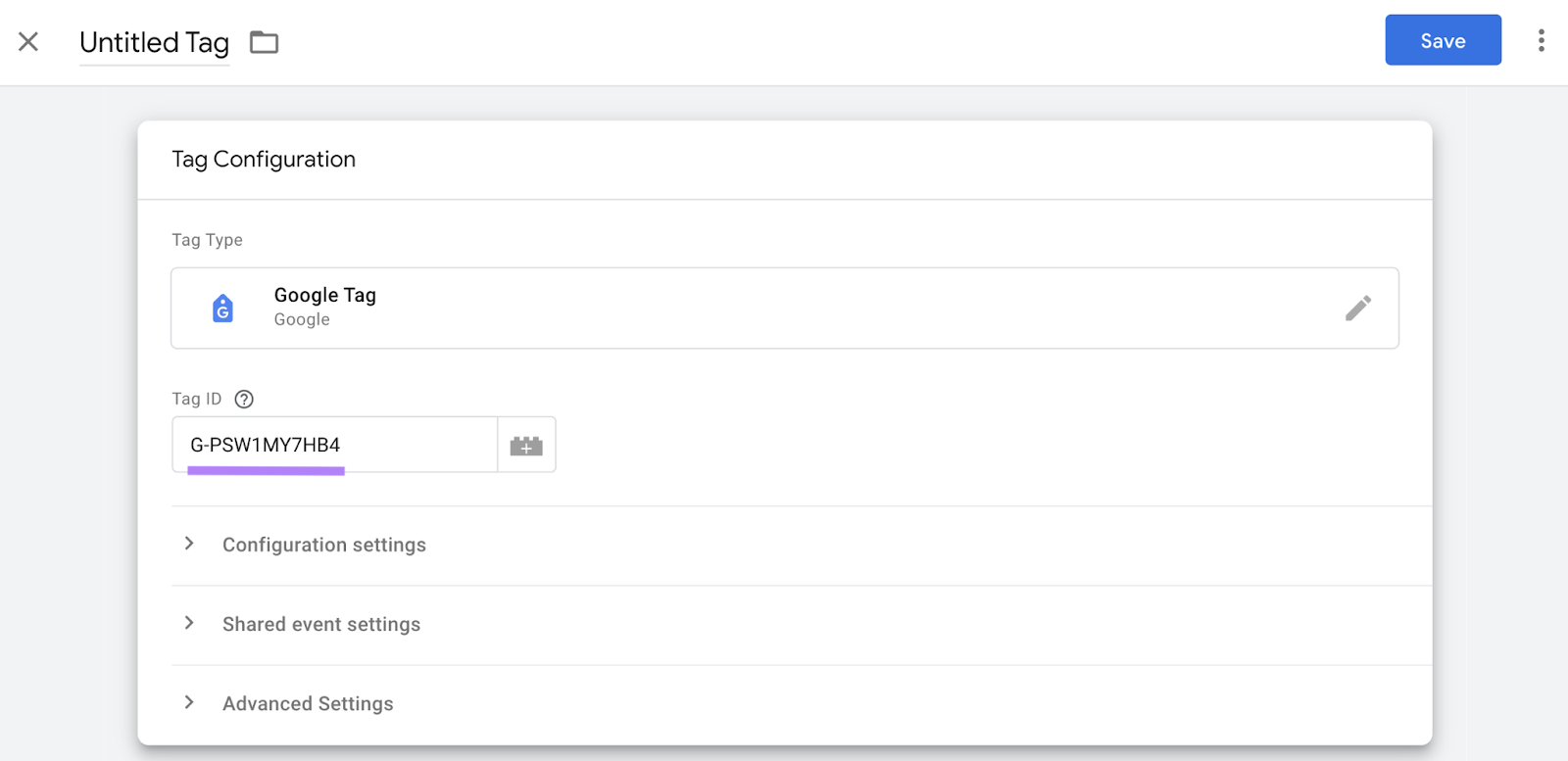Click the chevron before Shared event settings
This screenshot has height=761, width=1568.
point(188,624)
